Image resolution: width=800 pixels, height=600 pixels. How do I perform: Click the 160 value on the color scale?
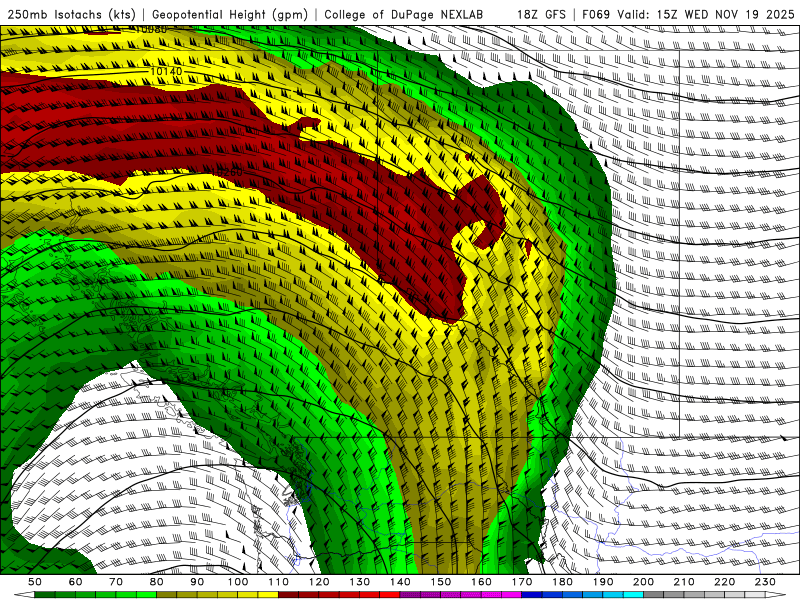tap(481, 582)
